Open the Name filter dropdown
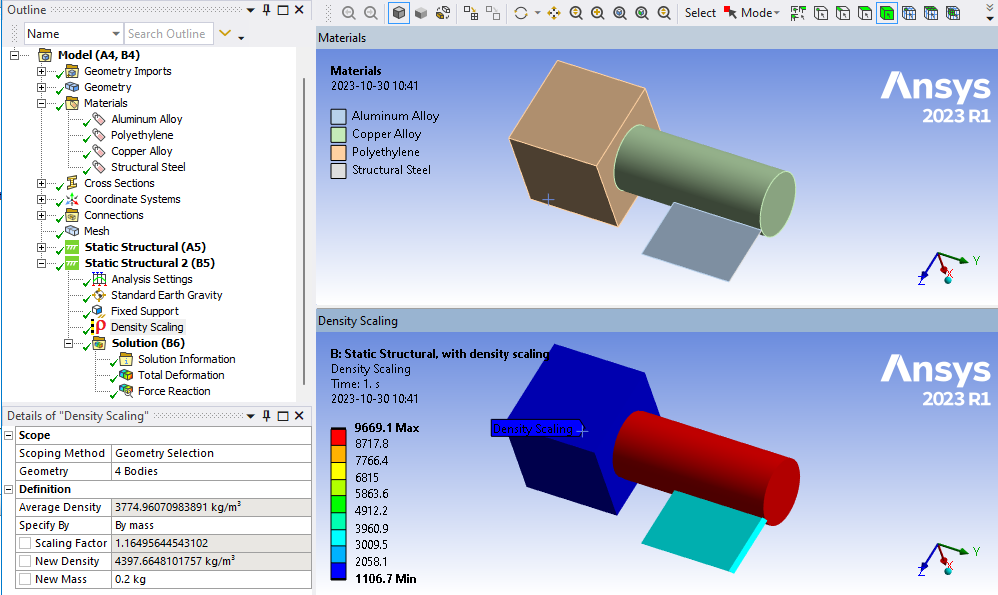The width and height of the screenshot is (998, 595). [116, 34]
